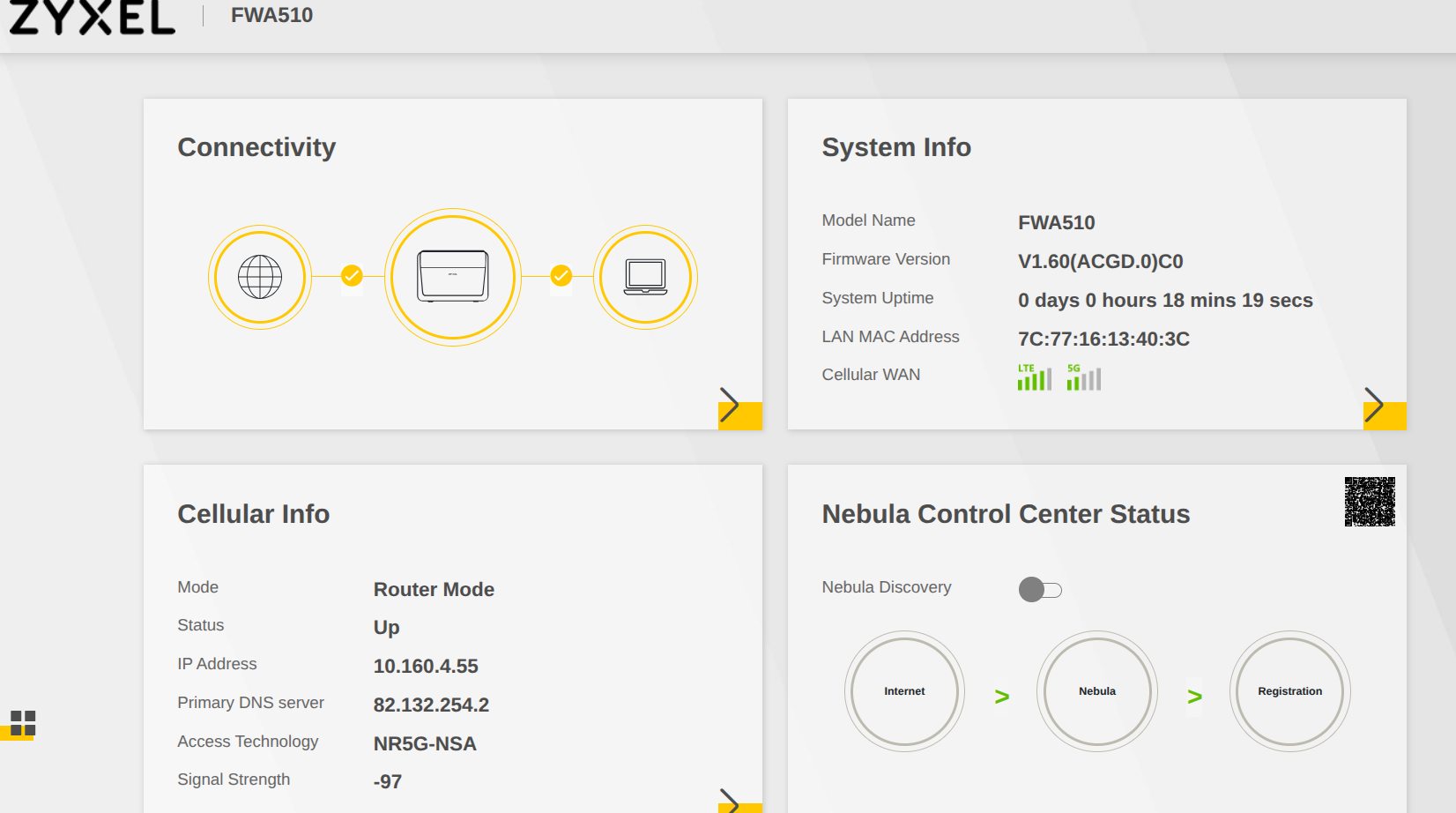Screen dimensions: 1456x813
Task: Click the IP address 10.160.4.55
Action: [x=426, y=666]
